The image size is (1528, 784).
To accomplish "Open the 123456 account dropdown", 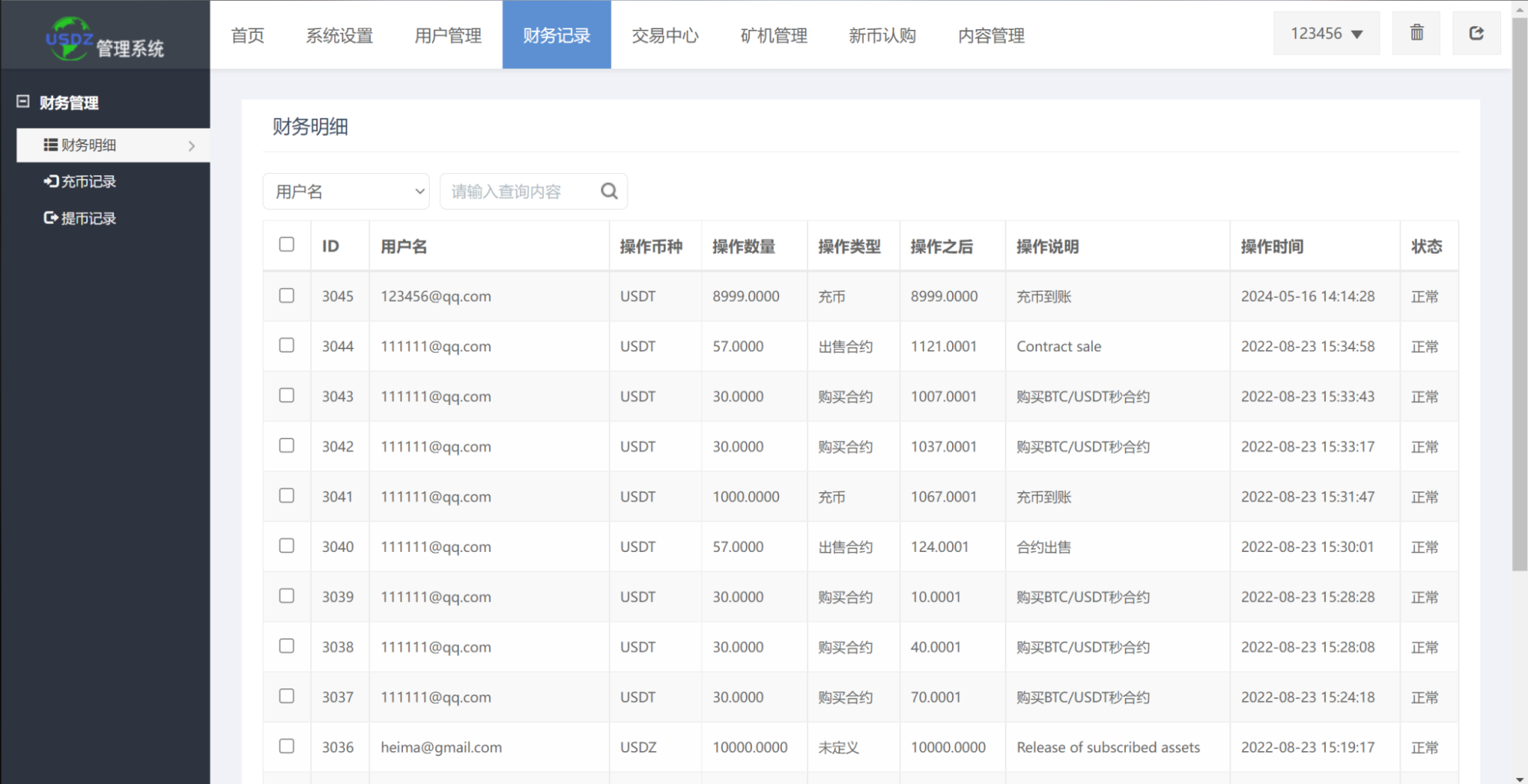I will point(1326,33).
